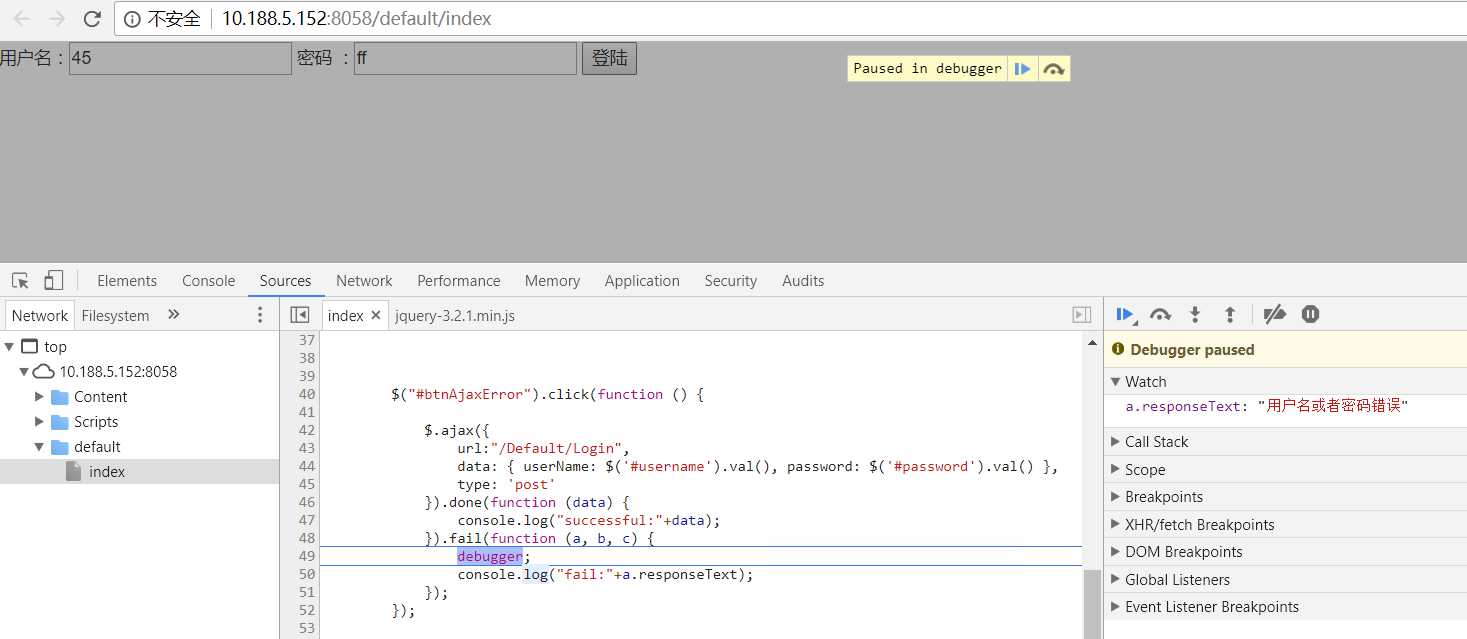Resume script execution in the debugger toolbar

(x=1125, y=315)
